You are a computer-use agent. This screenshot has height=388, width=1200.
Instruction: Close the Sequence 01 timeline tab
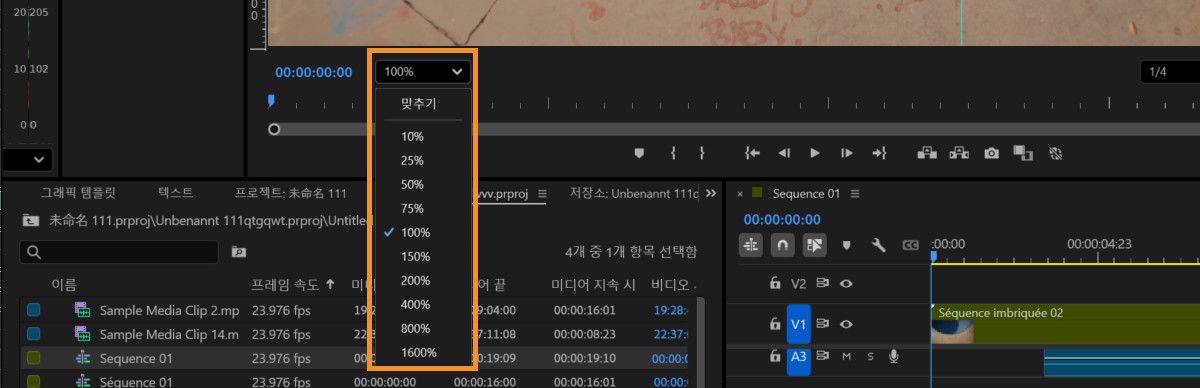pyautogui.click(x=740, y=193)
